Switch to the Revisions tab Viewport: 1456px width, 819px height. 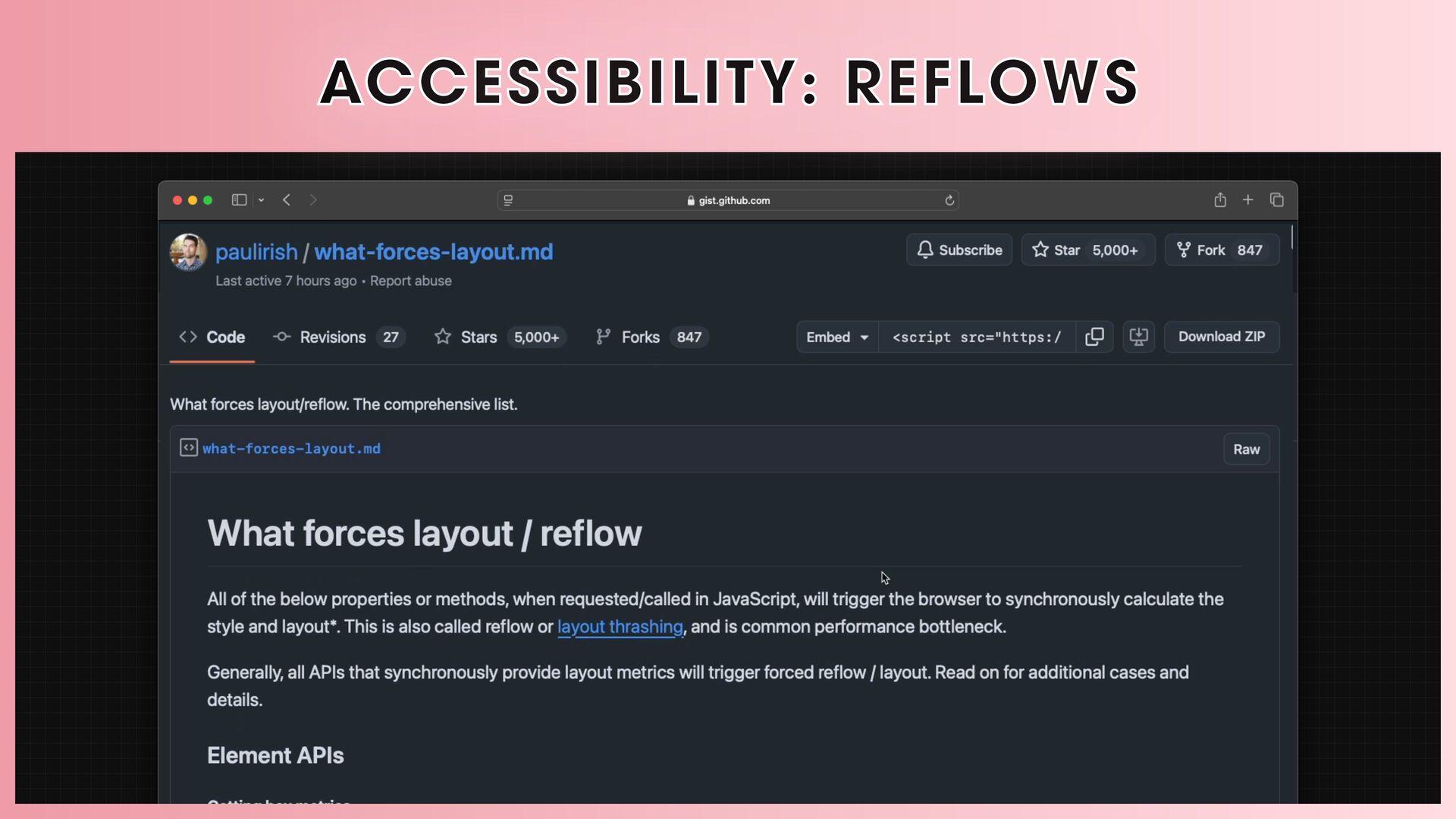tap(339, 337)
